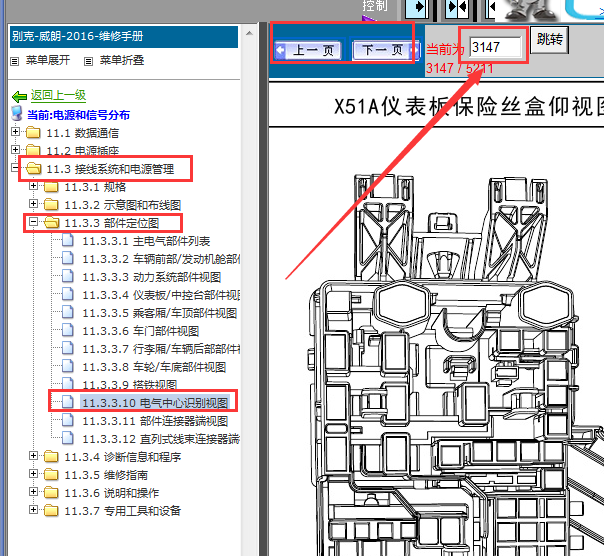Click the X51A仪表板保险丝盒 diagram title

point(469,106)
